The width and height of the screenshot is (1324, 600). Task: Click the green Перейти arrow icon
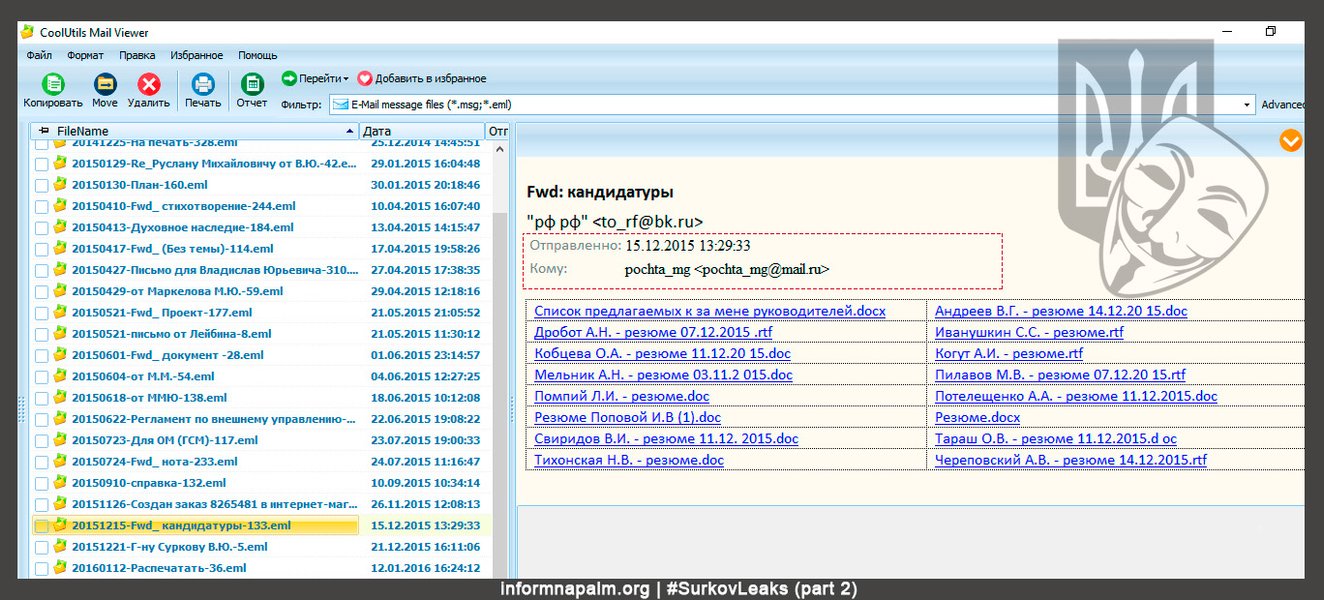(289, 78)
